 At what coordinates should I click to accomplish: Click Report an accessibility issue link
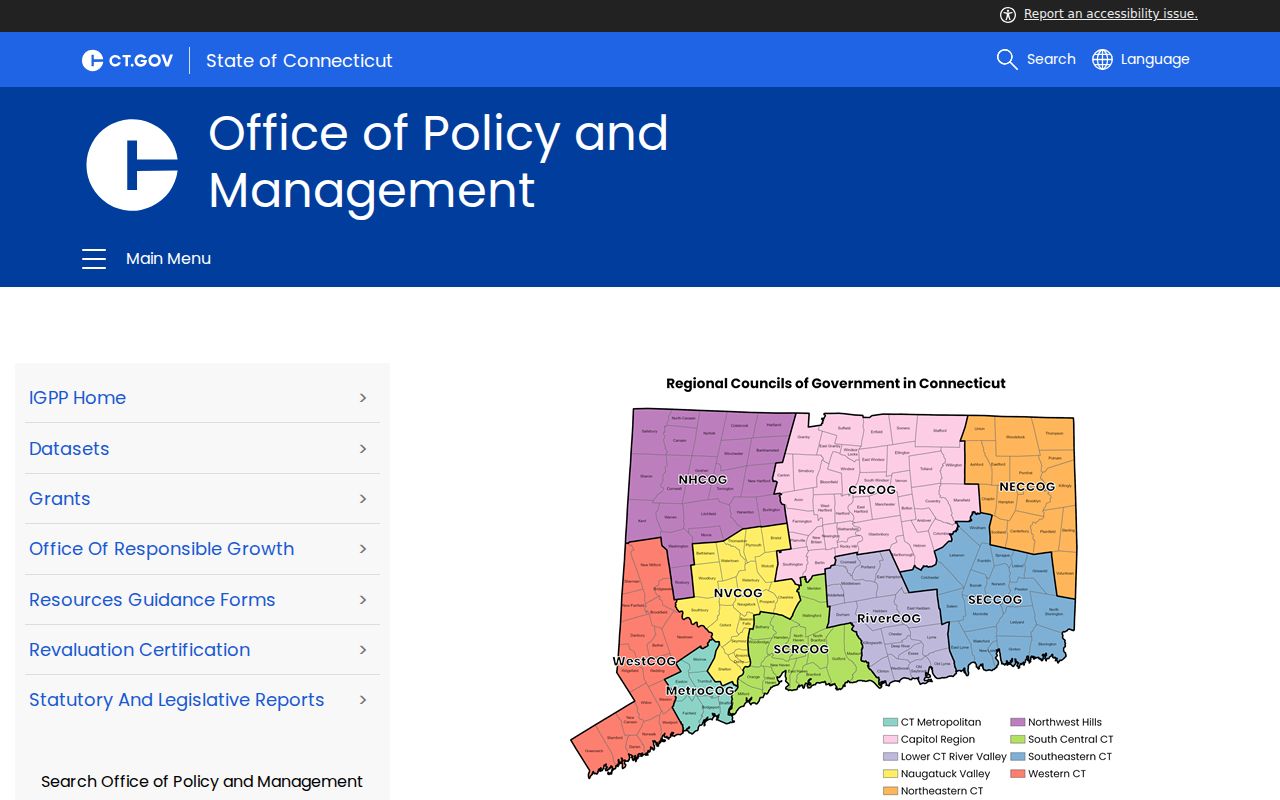click(1111, 14)
